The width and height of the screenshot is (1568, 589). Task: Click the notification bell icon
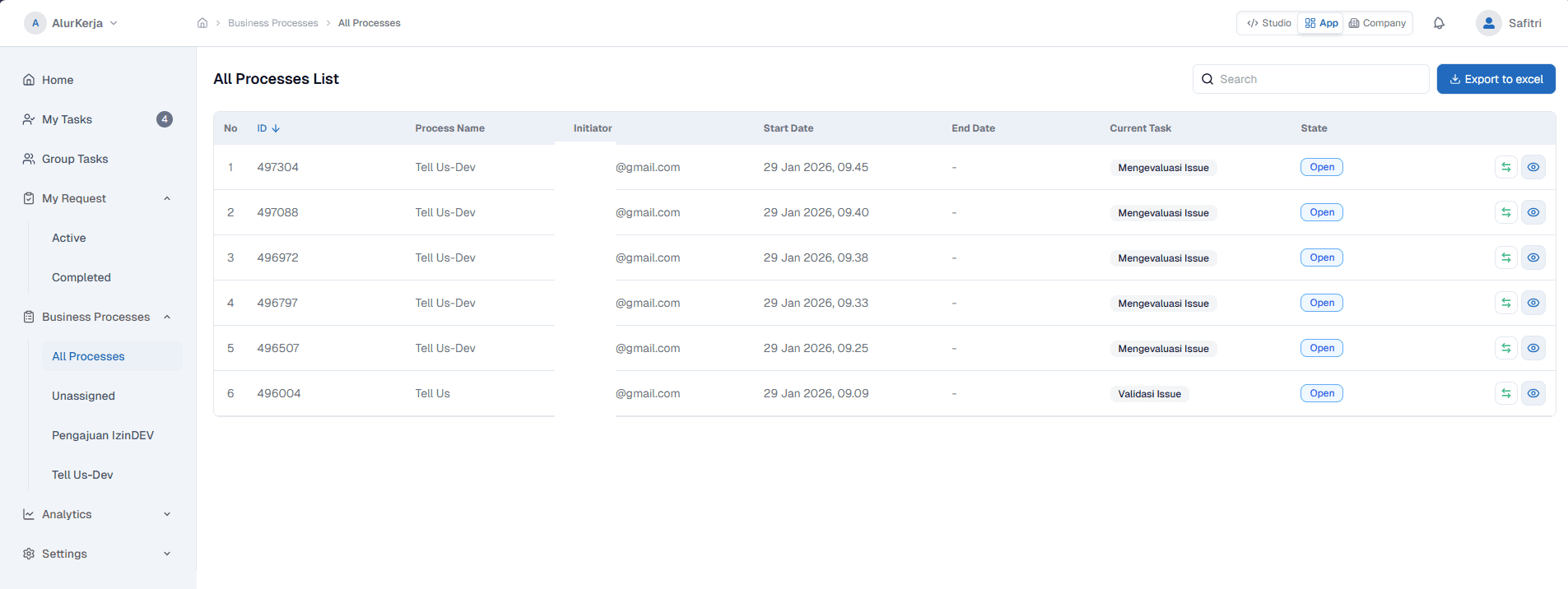(x=1439, y=23)
